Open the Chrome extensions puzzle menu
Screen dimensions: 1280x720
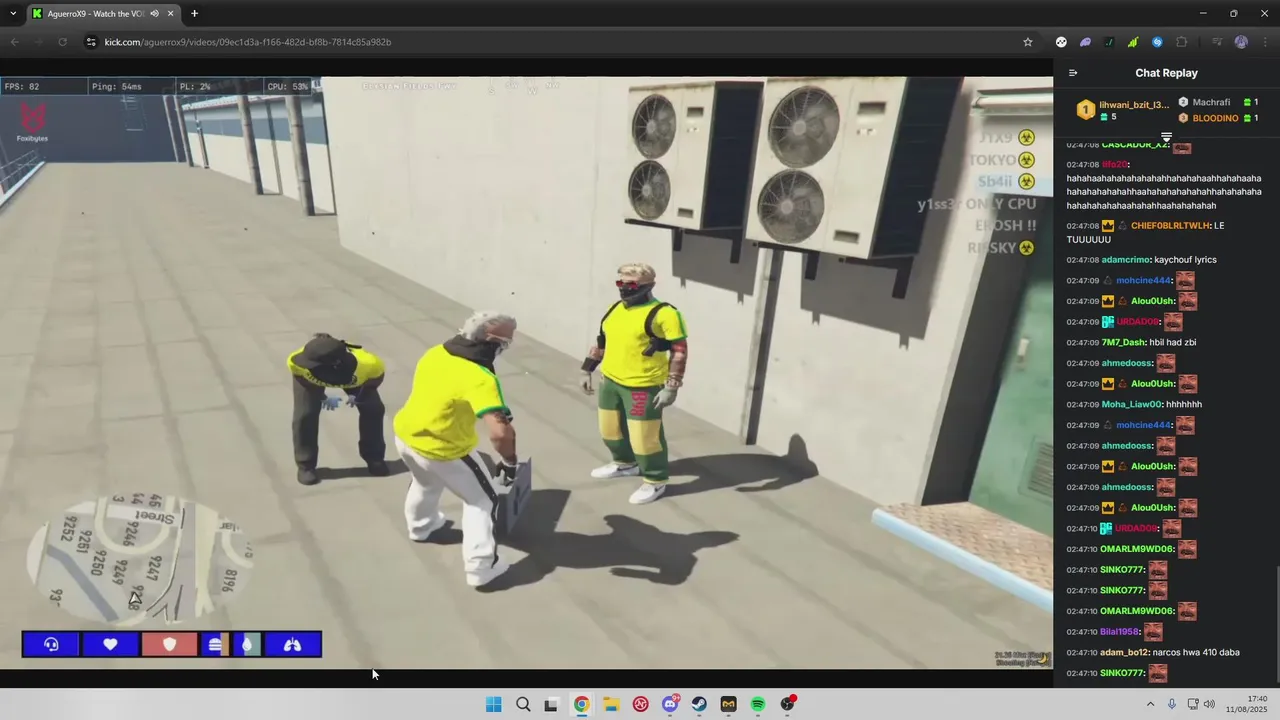click(x=1182, y=42)
